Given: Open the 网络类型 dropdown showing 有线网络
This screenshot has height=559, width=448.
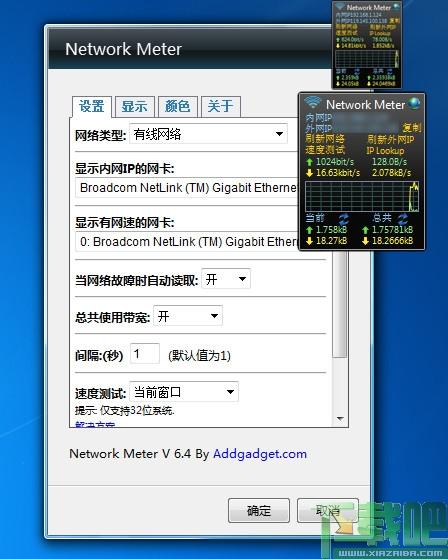Looking at the screenshot, I should tap(208, 134).
